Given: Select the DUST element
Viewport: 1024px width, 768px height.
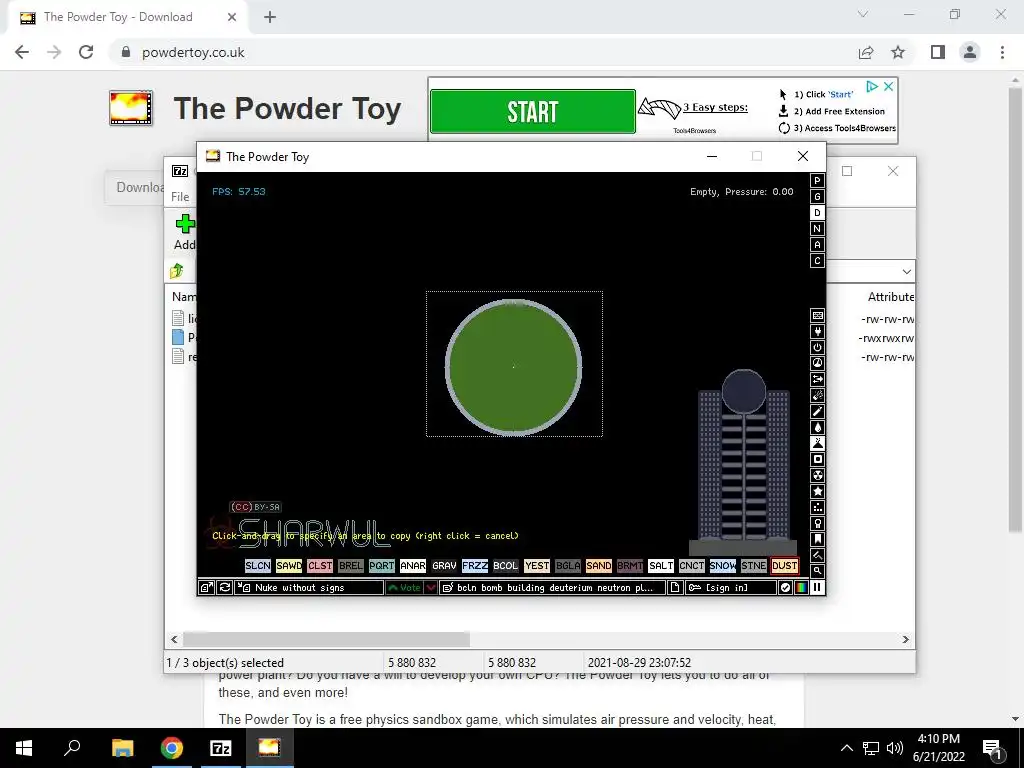Looking at the screenshot, I should 785,566.
